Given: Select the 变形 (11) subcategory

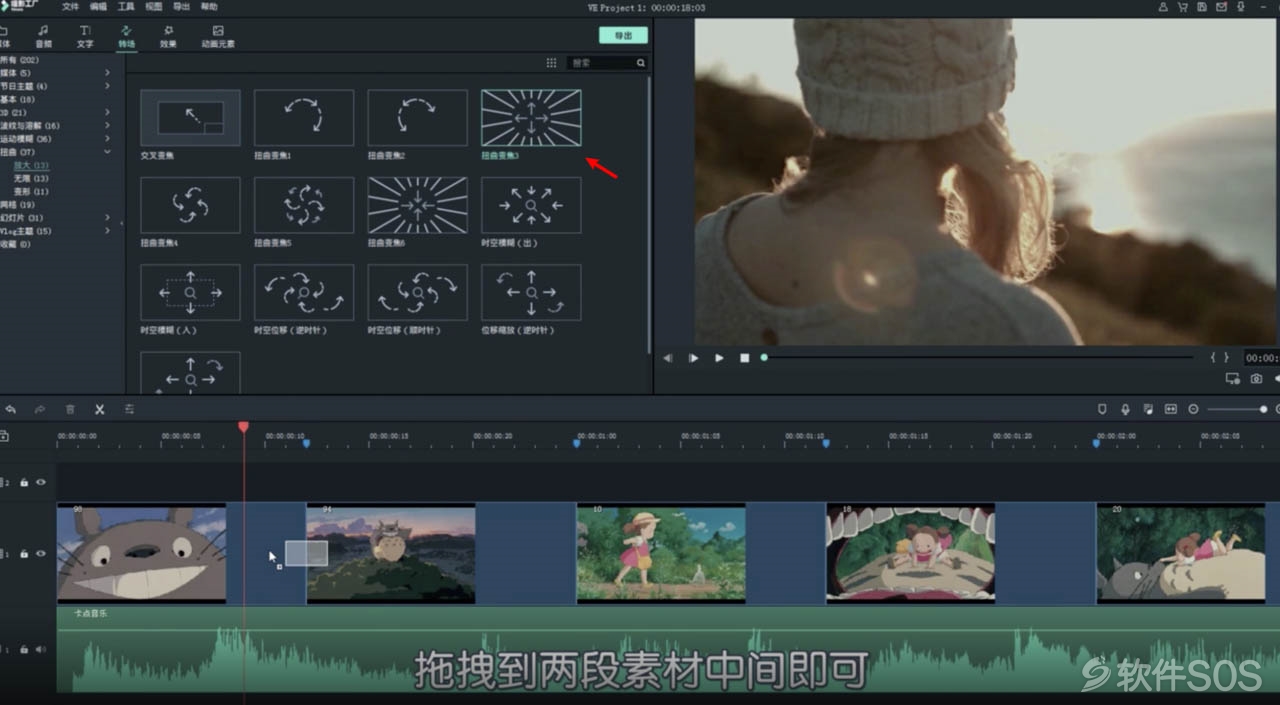Looking at the screenshot, I should [31, 191].
